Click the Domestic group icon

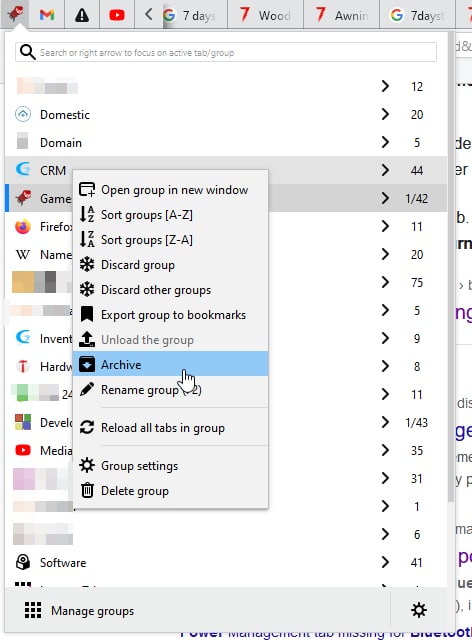click(23, 114)
